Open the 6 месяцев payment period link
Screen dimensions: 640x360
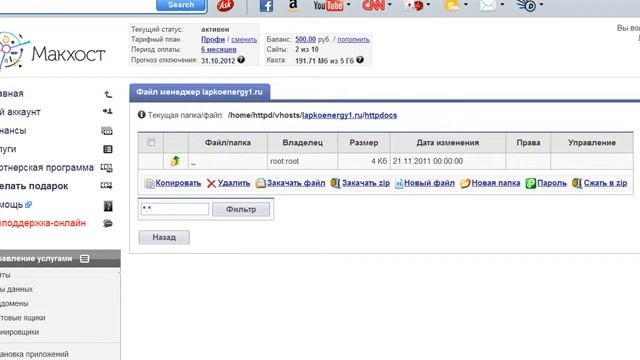218,49
